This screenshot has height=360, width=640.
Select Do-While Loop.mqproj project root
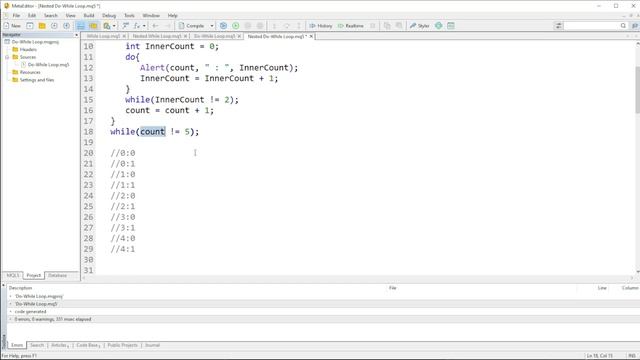[35, 42]
